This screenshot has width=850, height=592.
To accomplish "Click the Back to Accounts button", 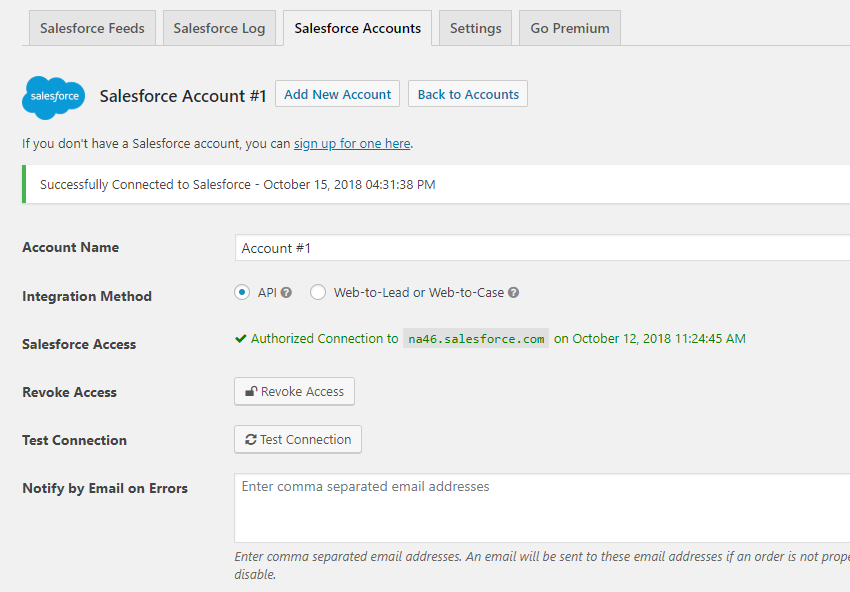I will coord(468,94).
